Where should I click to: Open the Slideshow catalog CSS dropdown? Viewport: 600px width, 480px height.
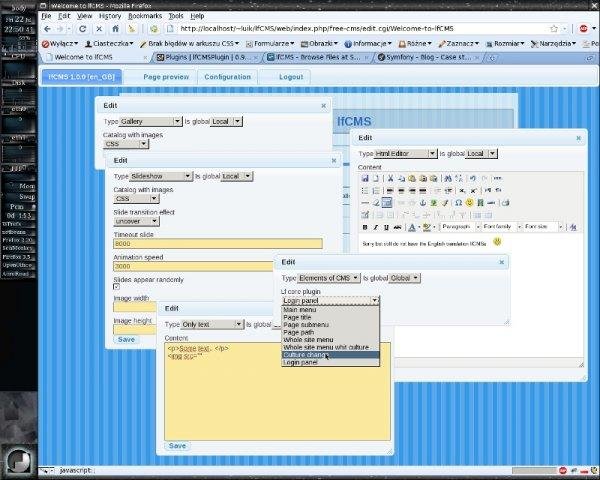[136, 199]
